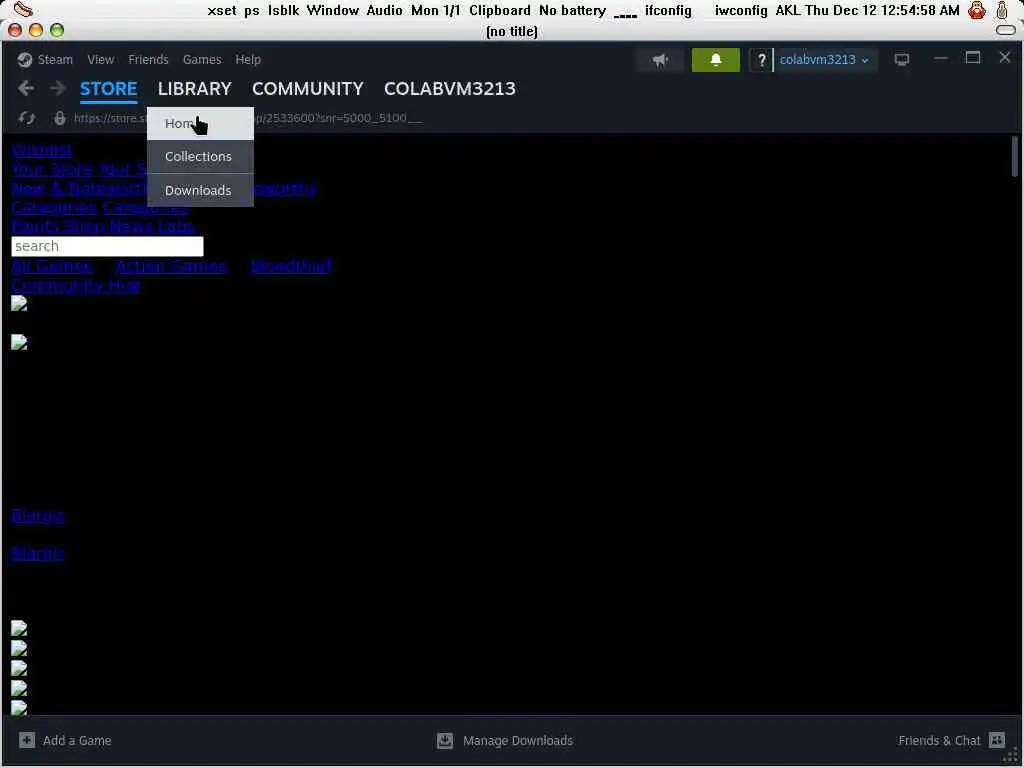Click the Action Games breadcrumb link
The image size is (1024, 768).
(171, 266)
